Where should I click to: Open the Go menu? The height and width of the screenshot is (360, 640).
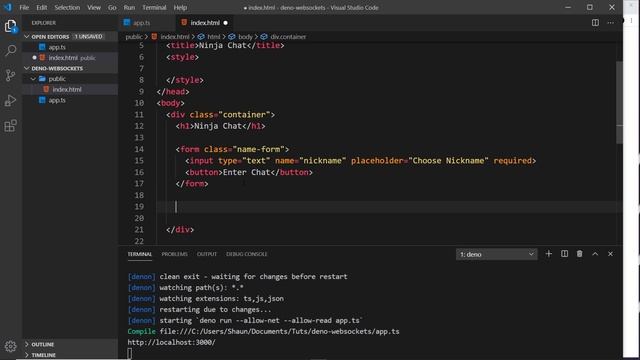[x=112, y=7]
